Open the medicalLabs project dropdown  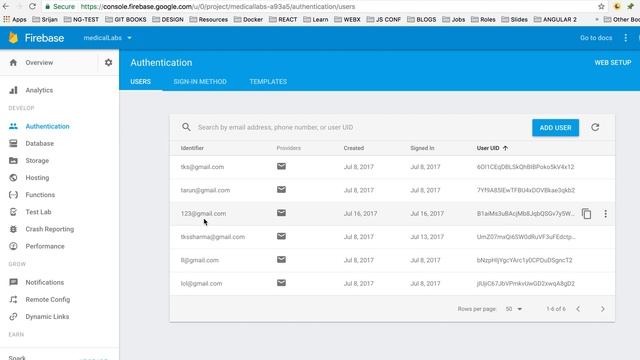(107, 38)
